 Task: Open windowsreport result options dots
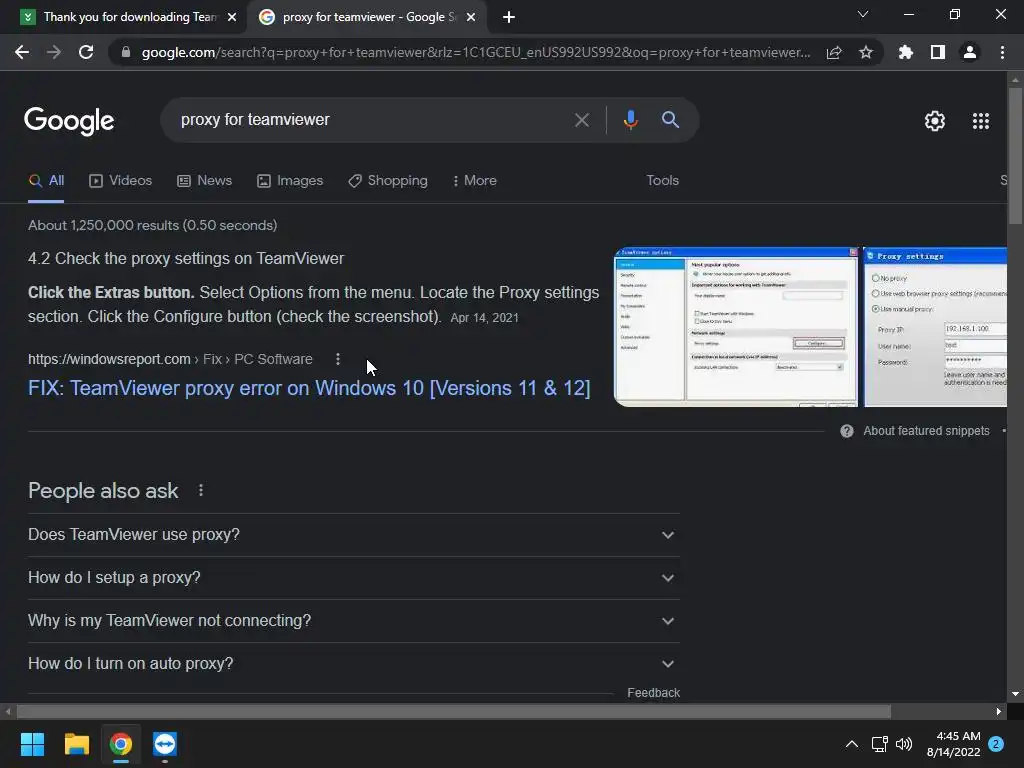(338, 359)
